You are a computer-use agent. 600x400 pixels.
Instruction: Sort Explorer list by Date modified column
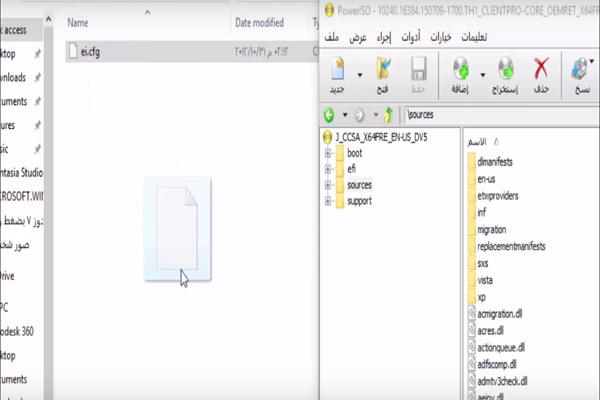(259, 23)
